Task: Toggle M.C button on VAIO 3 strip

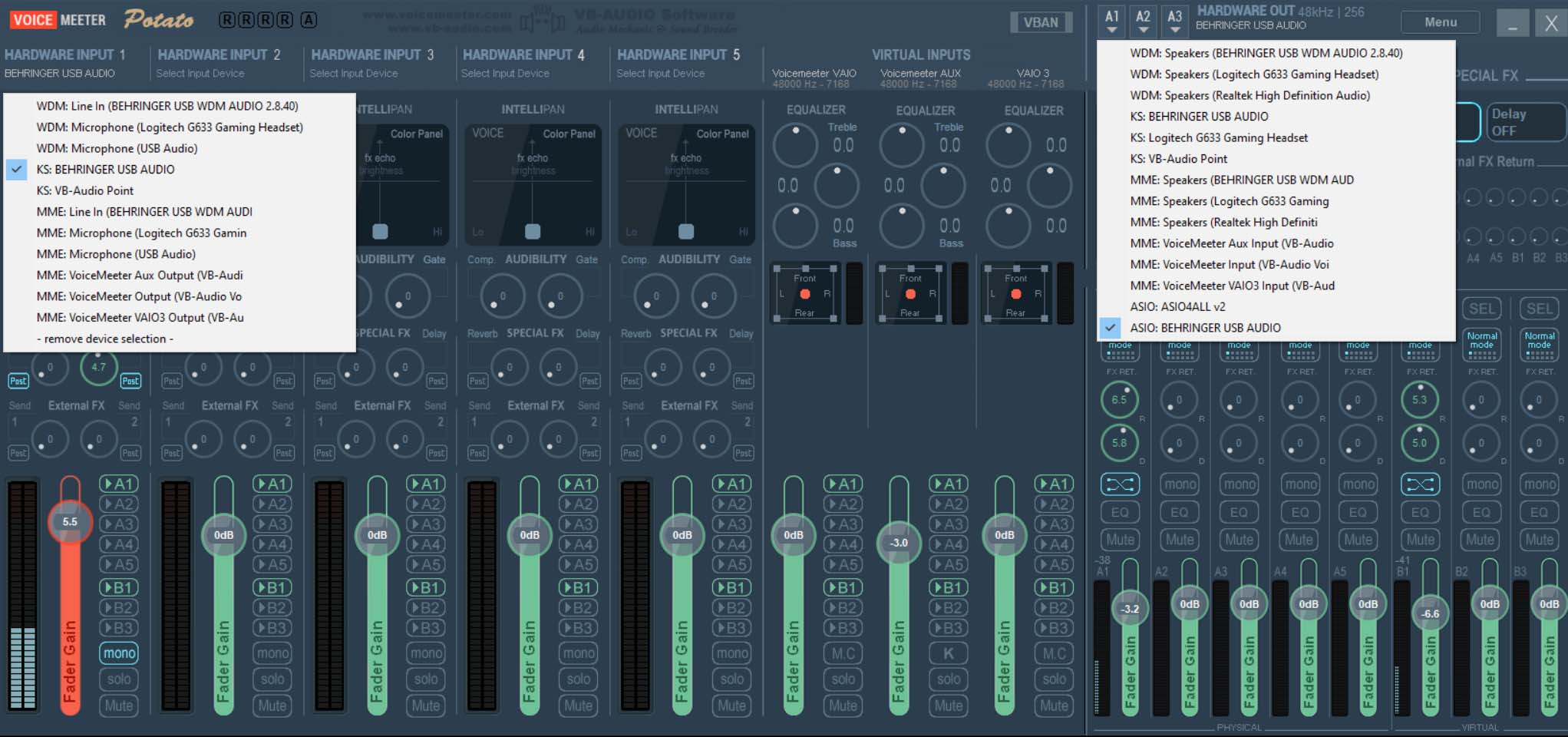Action: pos(1054,653)
